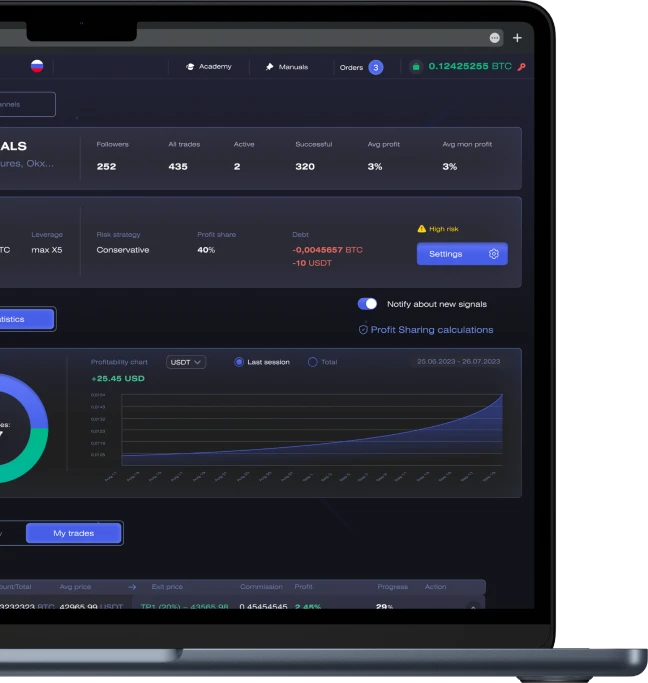Click the gear icon on Settings button
Viewport: 648px width, 683px height.
click(x=494, y=254)
